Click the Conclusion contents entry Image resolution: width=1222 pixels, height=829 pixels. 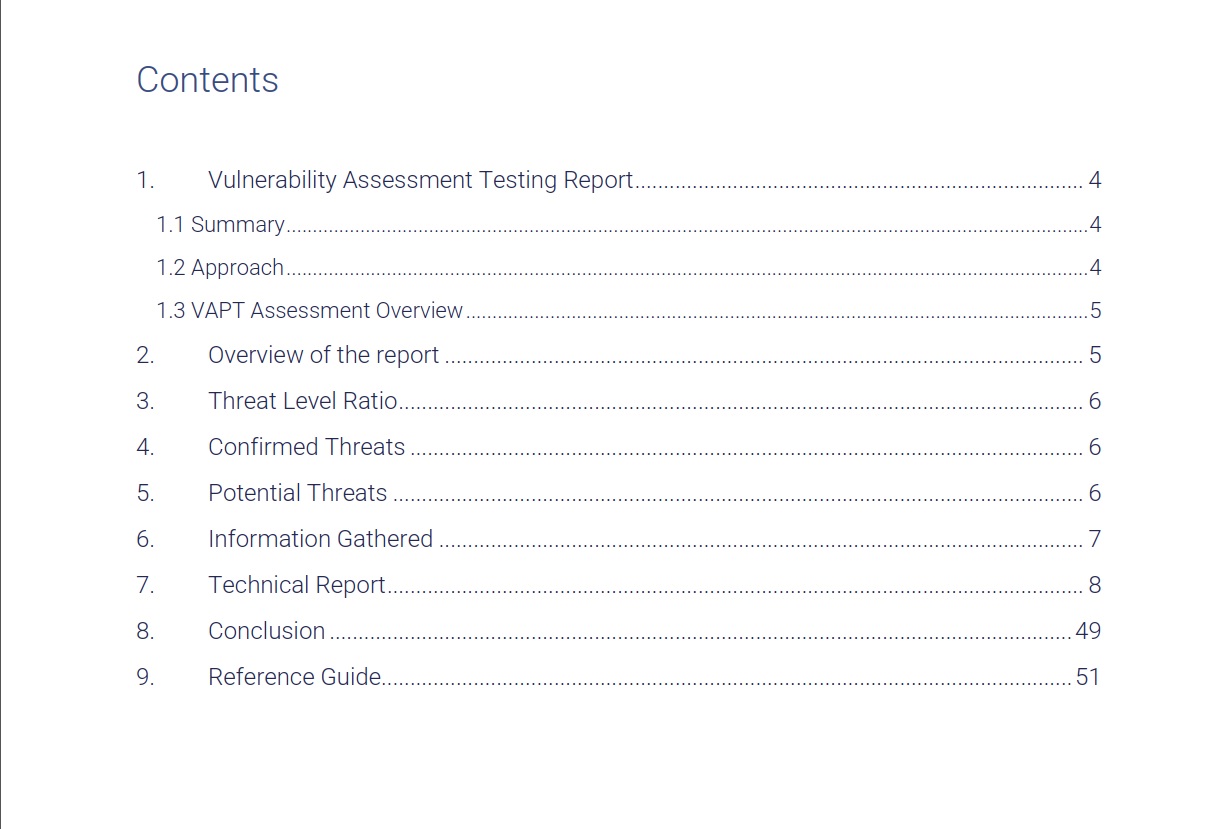point(266,631)
